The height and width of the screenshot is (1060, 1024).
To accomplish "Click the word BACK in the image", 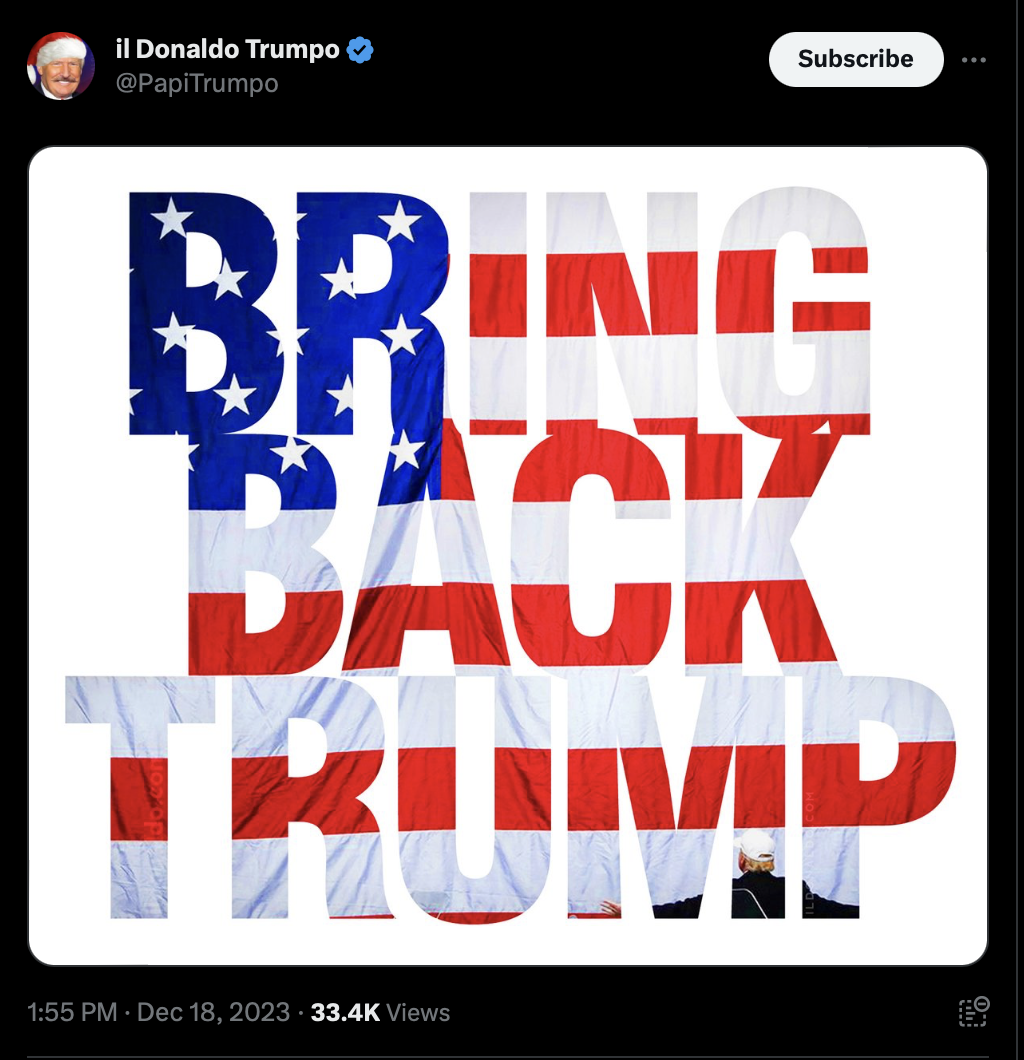I will (x=512, y=553).
